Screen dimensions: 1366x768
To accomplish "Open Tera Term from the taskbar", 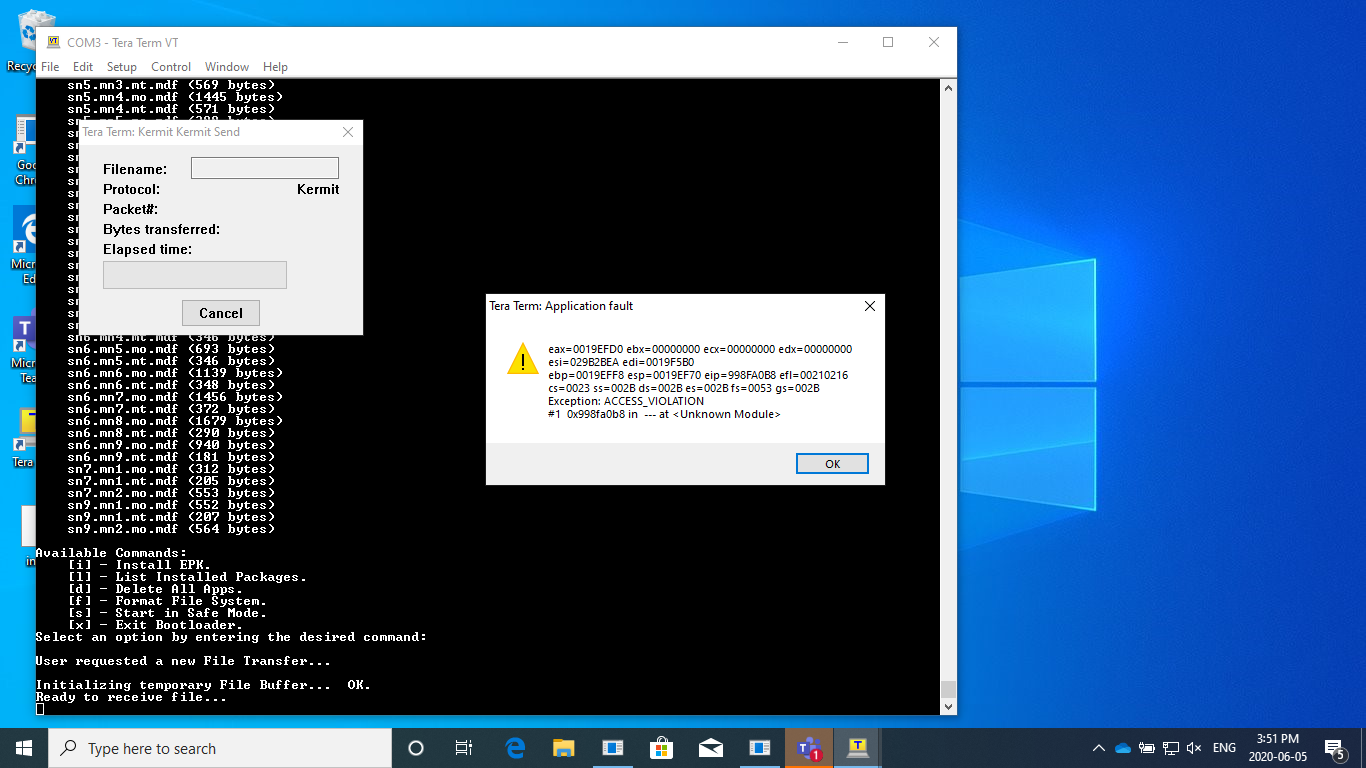I will point(858,748).
